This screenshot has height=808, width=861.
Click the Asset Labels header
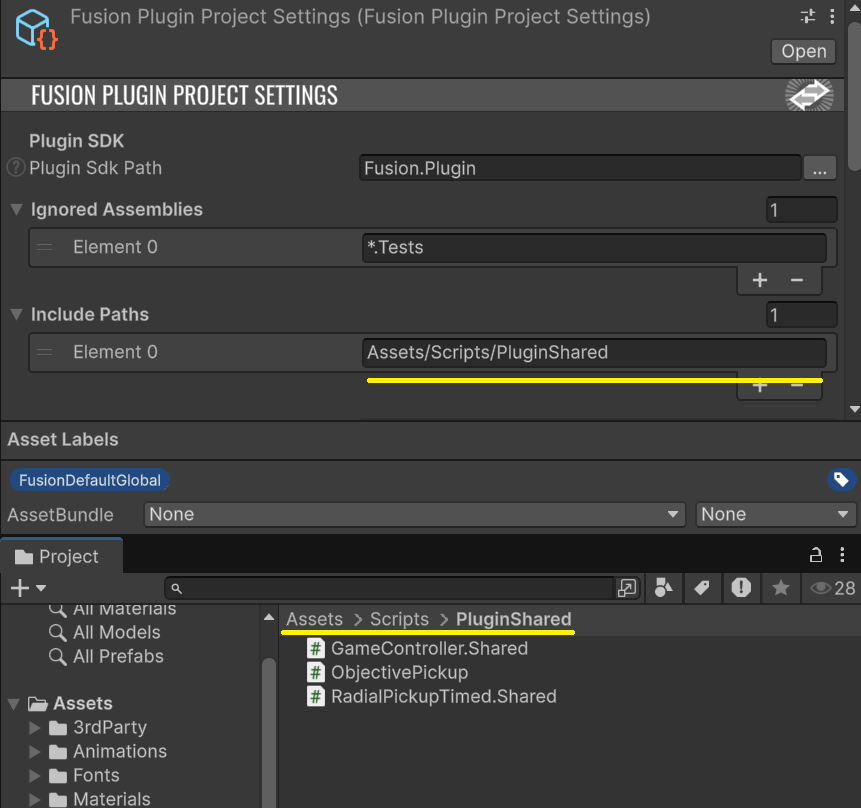coord(63,439)
